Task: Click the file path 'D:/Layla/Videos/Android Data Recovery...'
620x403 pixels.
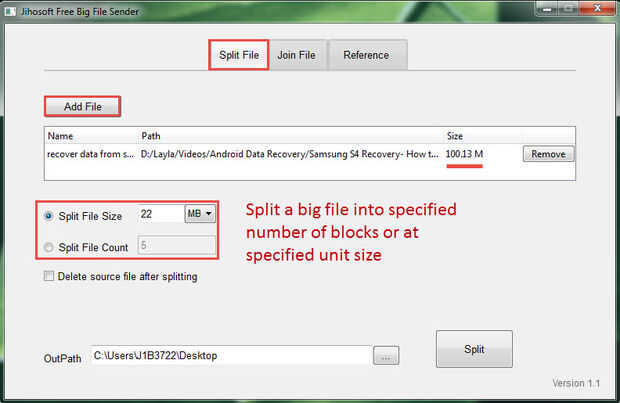Action: tap(289, 154)
